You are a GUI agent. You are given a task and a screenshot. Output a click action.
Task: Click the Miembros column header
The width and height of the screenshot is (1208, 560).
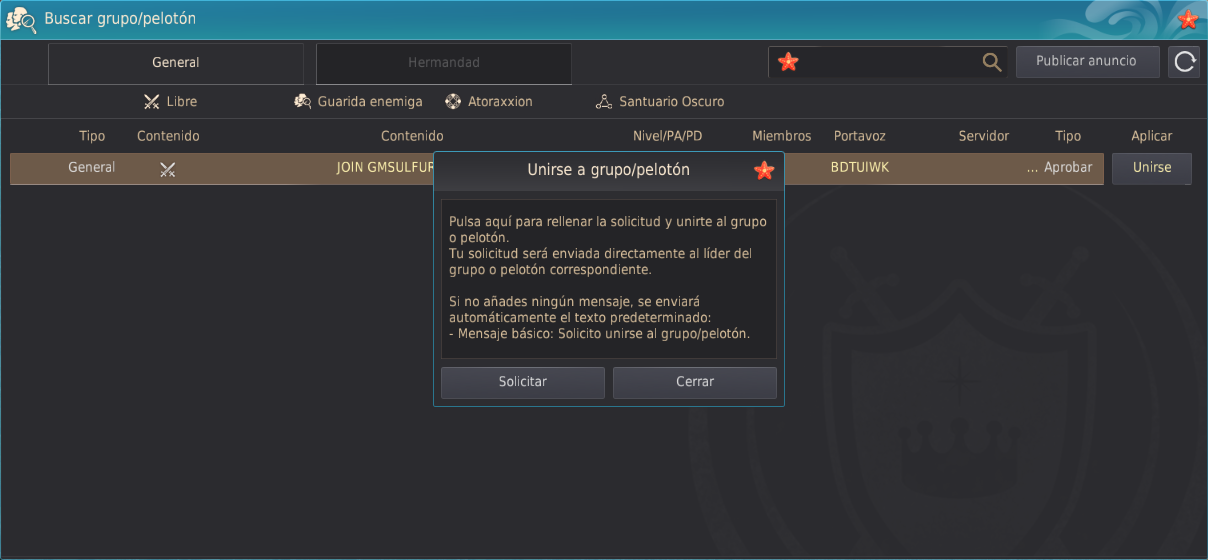coord(778,136)
